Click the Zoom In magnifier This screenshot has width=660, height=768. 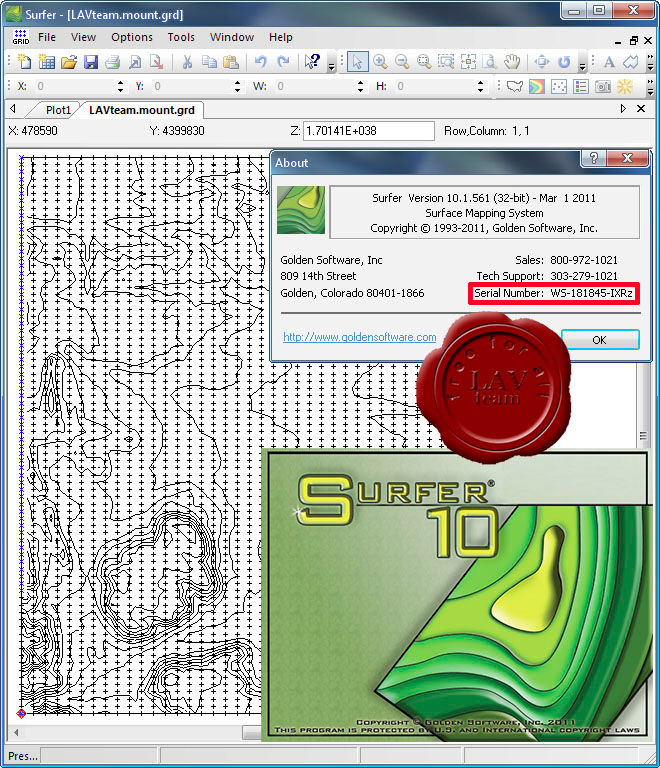(380, 62)
